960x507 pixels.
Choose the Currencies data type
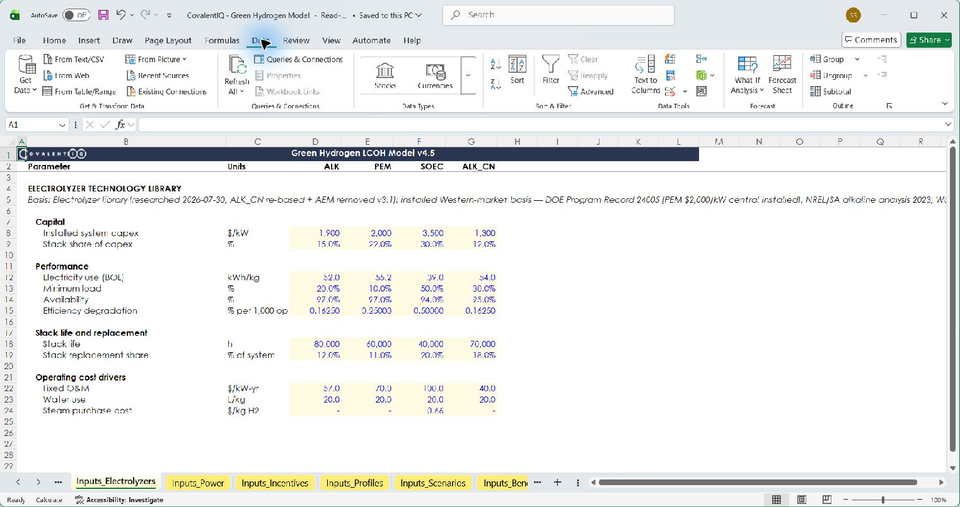pyautogui.click(x=435, y=75)
